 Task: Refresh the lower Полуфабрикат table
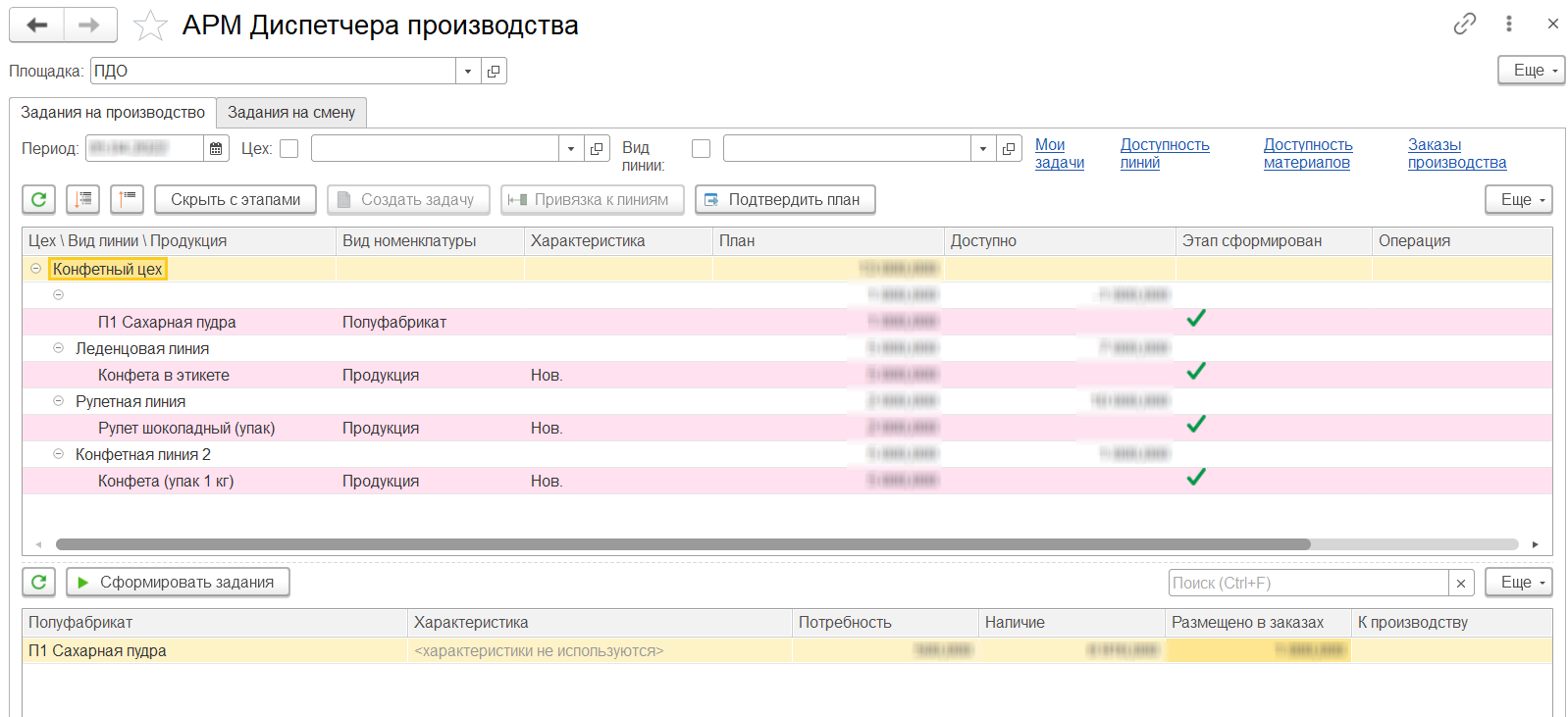[x=39, y=582]
